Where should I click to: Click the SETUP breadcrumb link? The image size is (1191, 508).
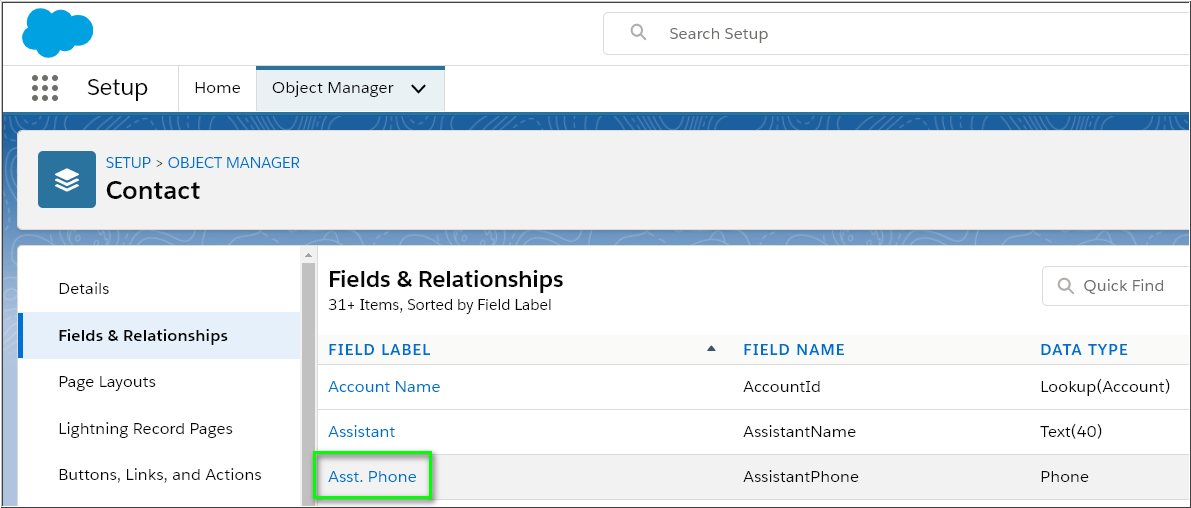coord(128,162)
